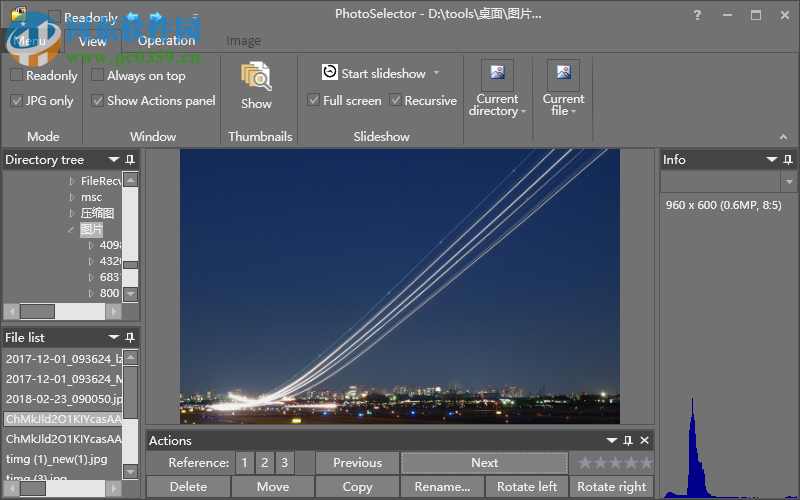Open Directory tree panel options arrow
The height and width of the screenshot is (500, 800).
pos(114,160)
